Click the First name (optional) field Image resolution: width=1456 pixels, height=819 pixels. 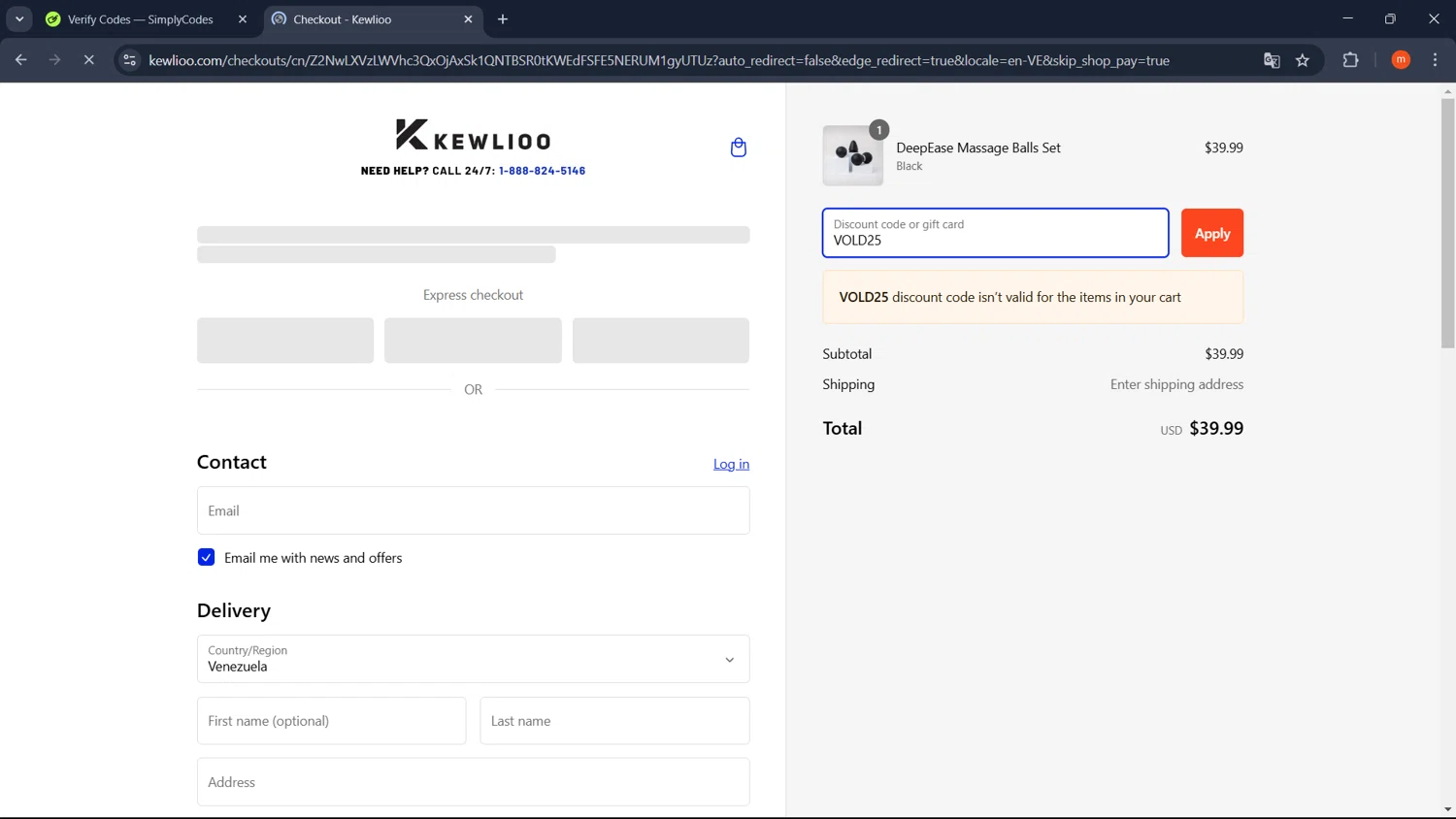coord(331,721)
